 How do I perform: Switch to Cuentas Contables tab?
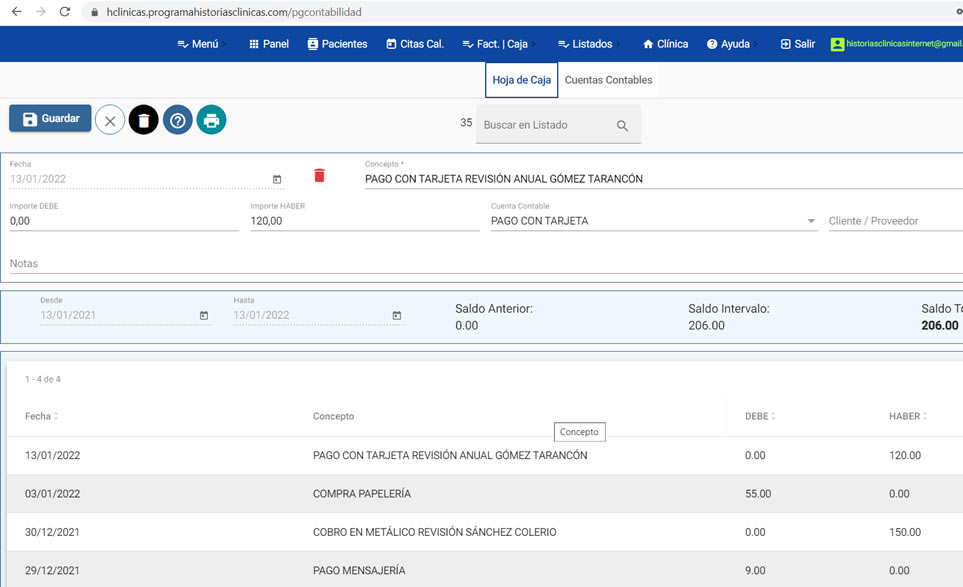(608, 80)
